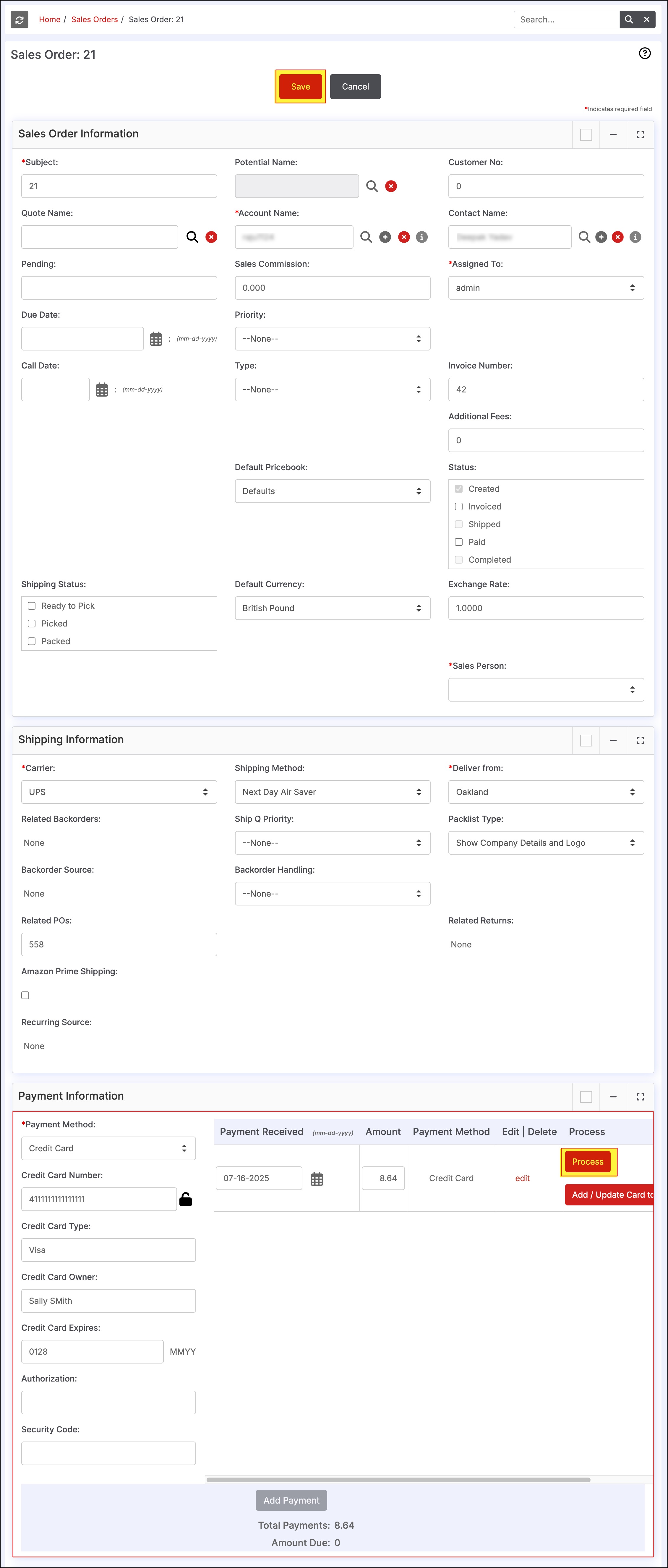
Task: Open the Deliver from dropdown
Action: point(546,792)
